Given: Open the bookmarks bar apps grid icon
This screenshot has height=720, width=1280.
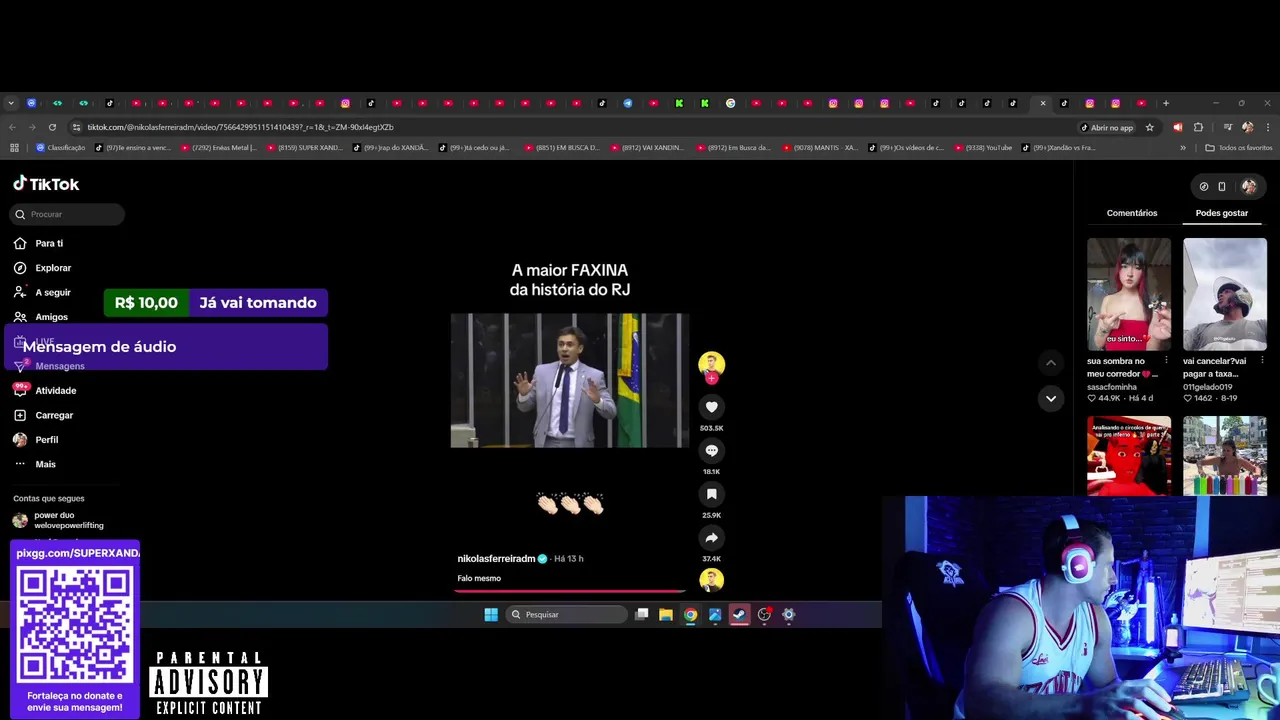Looking at the screenshot, I should click(14, 148).
